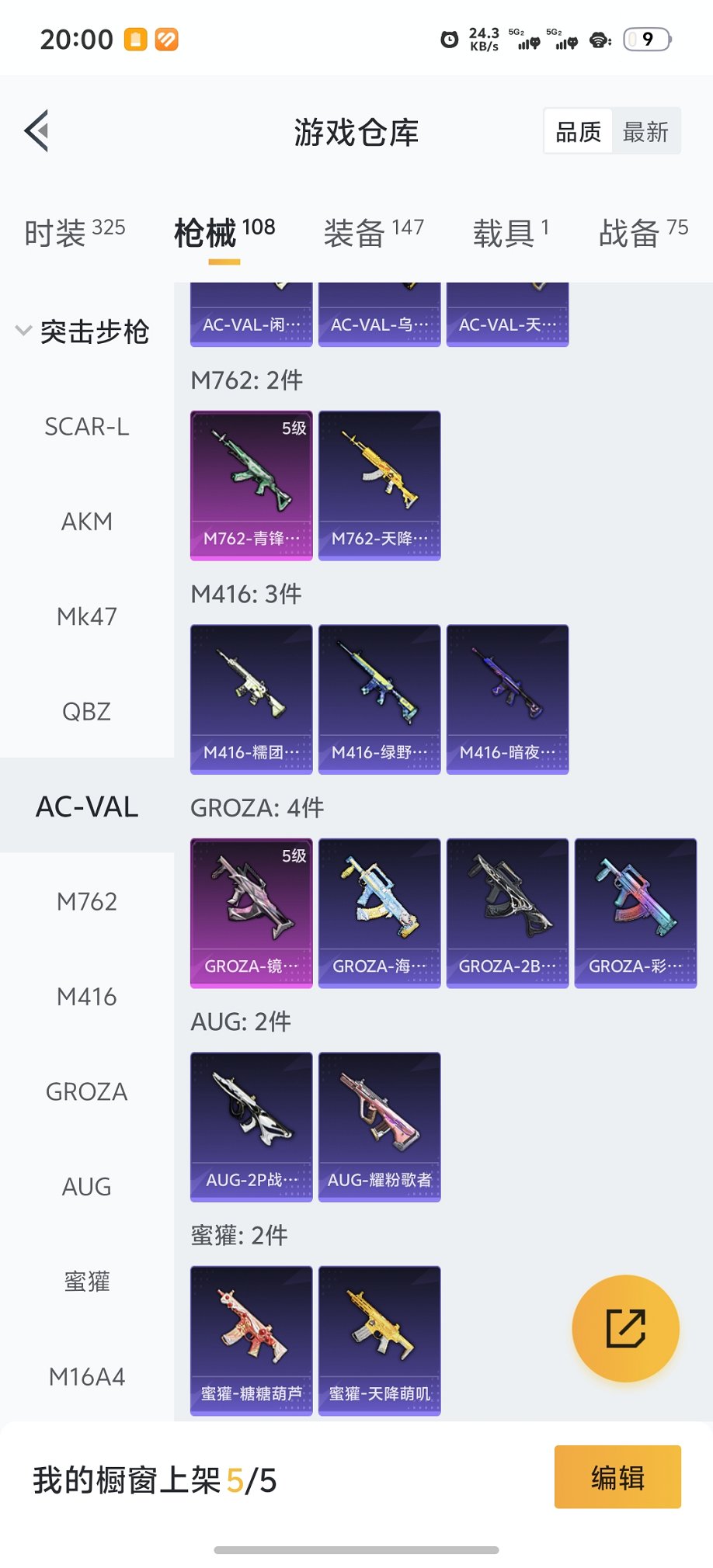
Task: Jump to GROZA in the sidebar
Action: pos(87,1091)
